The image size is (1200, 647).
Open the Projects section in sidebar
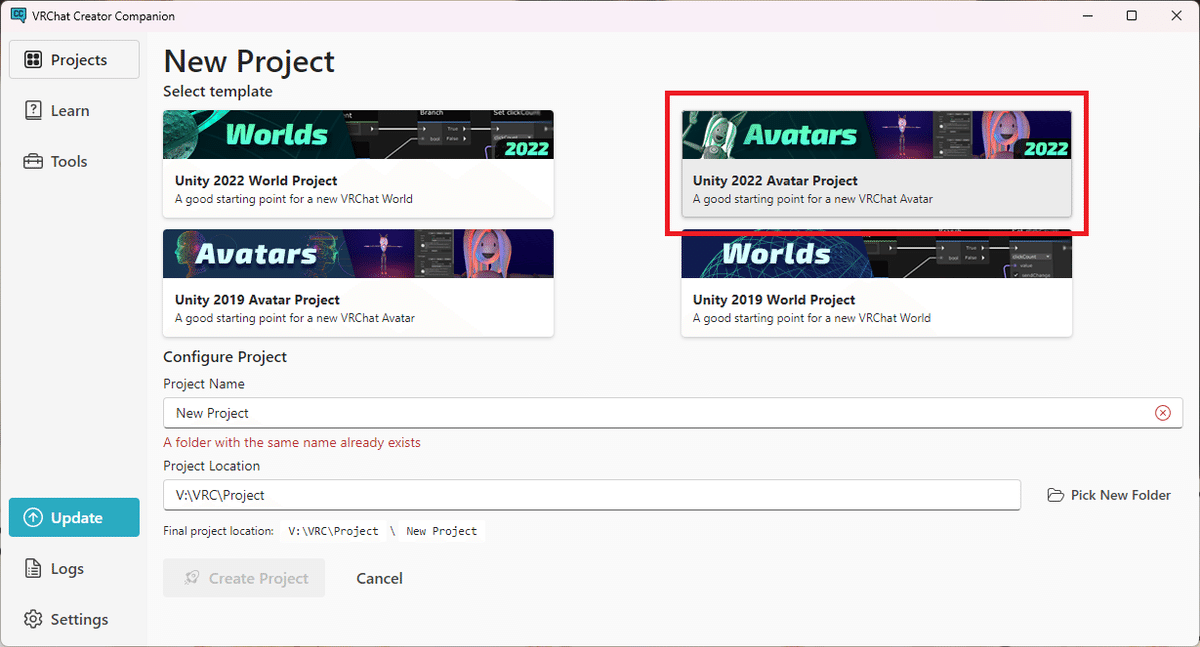point(74,60)
